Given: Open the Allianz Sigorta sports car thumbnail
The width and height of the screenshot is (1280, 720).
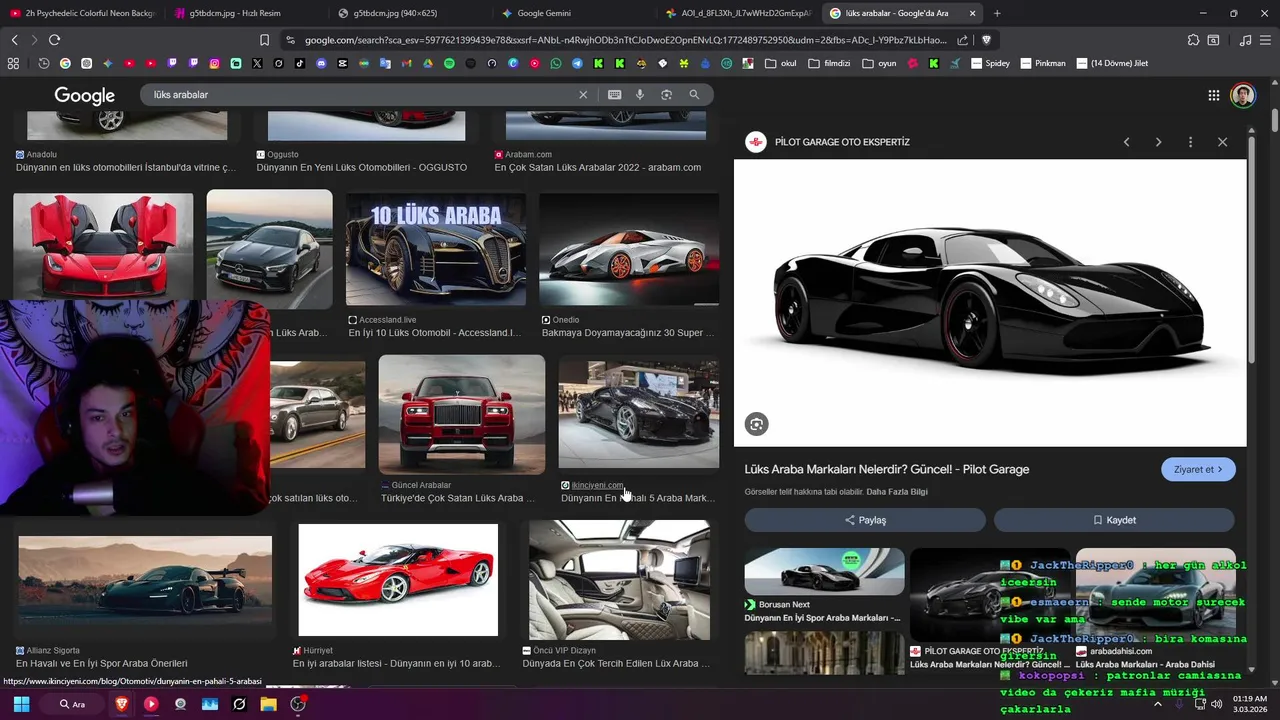Looking at the screenshot, I should pos(145,580).
